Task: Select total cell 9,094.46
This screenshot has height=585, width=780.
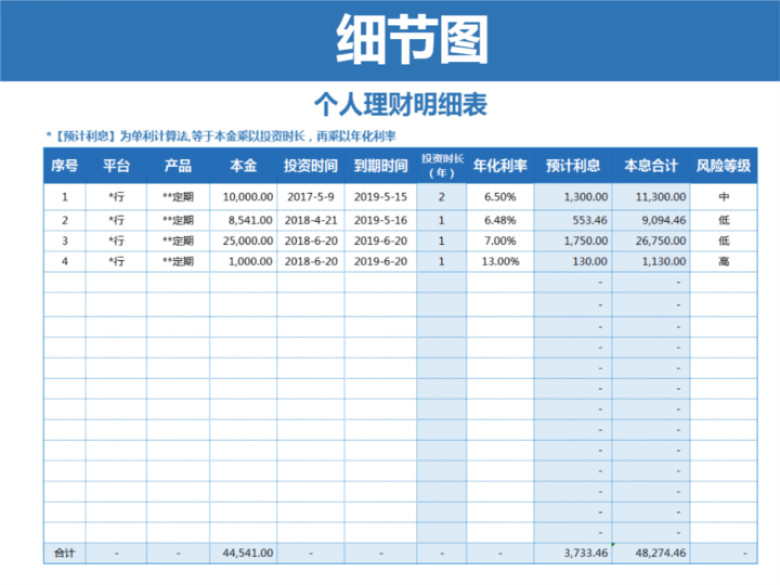Action: tap(651, 220)
